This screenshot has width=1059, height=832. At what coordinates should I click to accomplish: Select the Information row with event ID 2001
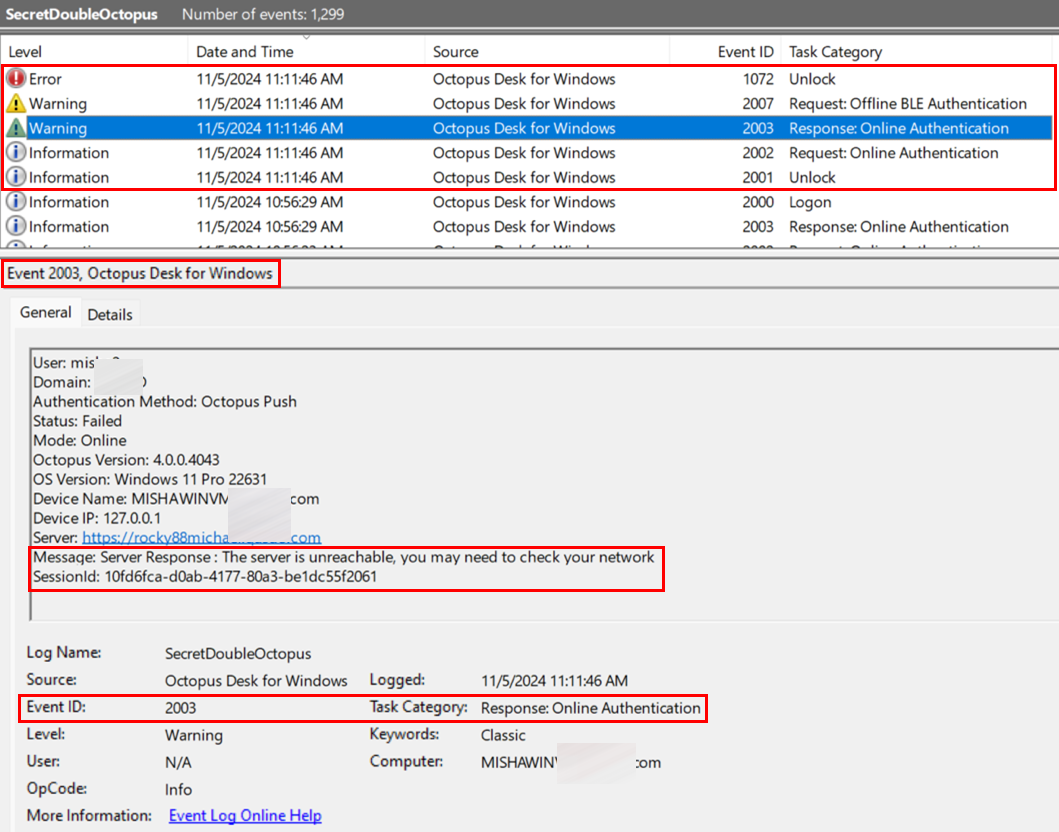(x=527, y=177)
